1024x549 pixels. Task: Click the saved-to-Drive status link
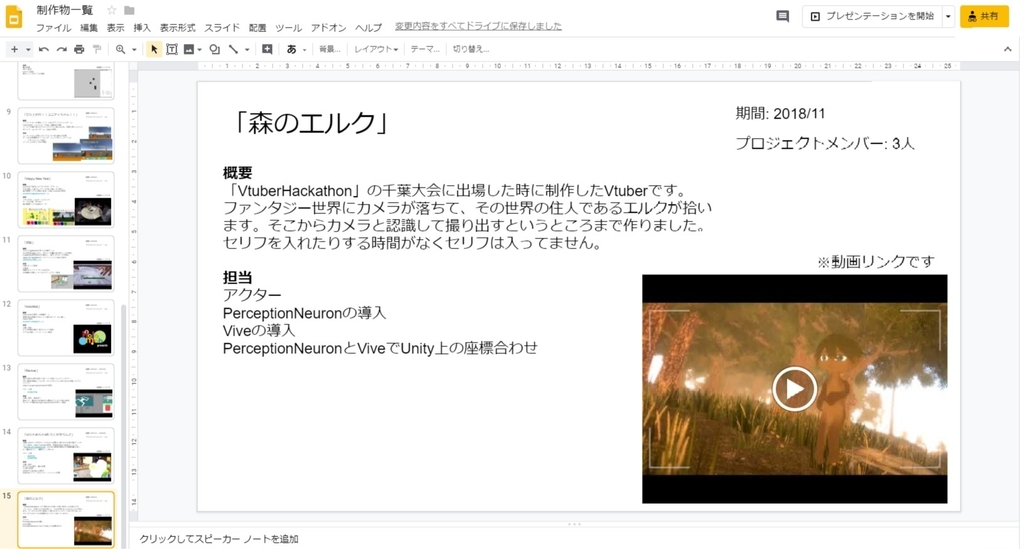point(478,26)
